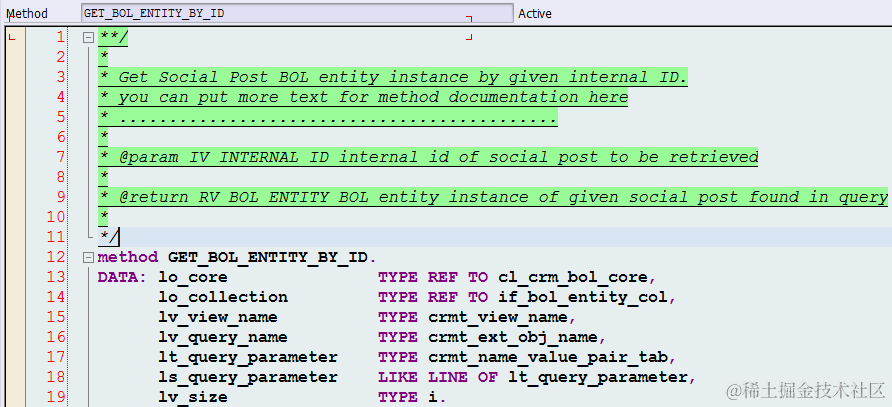Click the dotted comment line 5
This screenshot has width=892, height=407.
coord(328,117)
